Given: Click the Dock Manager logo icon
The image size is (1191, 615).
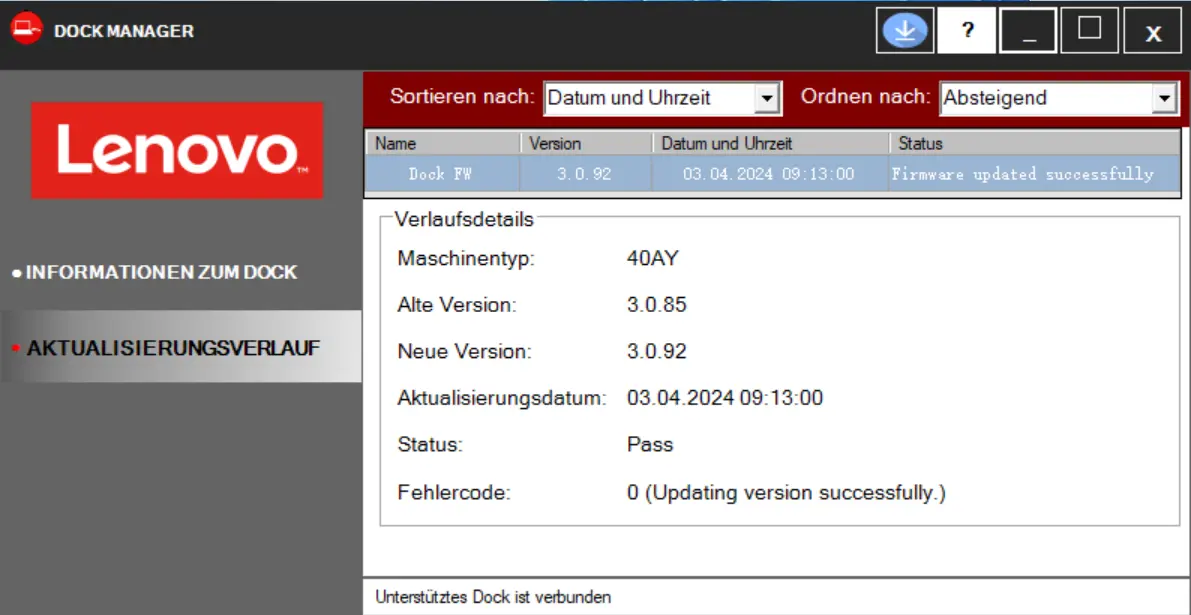Looking at the screenshot, I should tap(26, 31).
